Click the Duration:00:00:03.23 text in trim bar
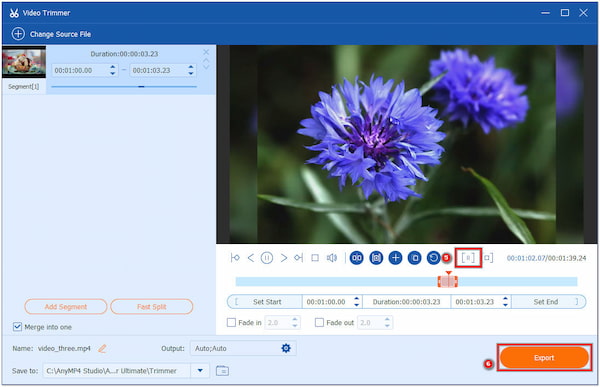Screen dimensions: 600x387 [x=406, y=302]
